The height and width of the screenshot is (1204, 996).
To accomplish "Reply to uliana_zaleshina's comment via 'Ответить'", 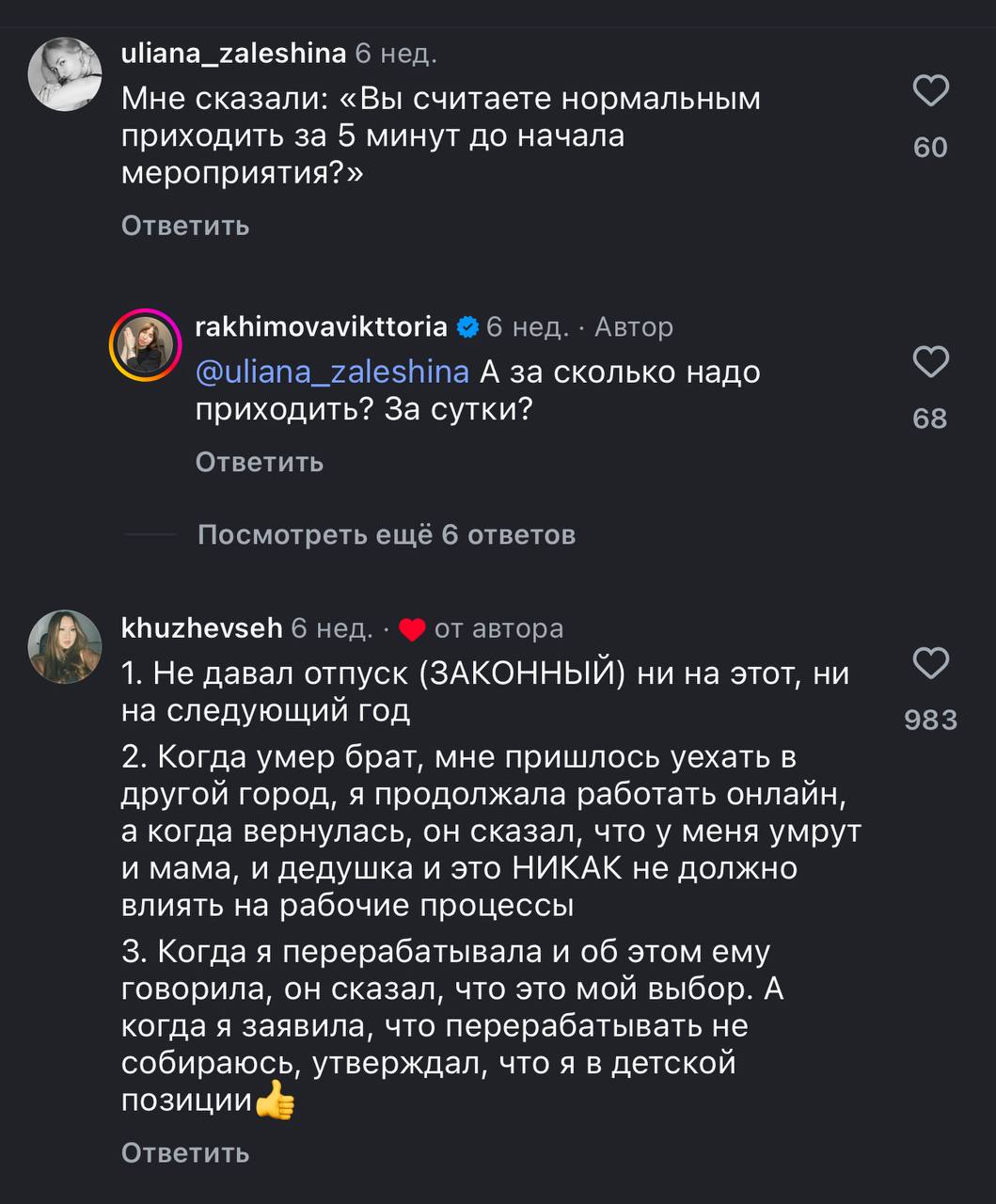I will (185, 226).
